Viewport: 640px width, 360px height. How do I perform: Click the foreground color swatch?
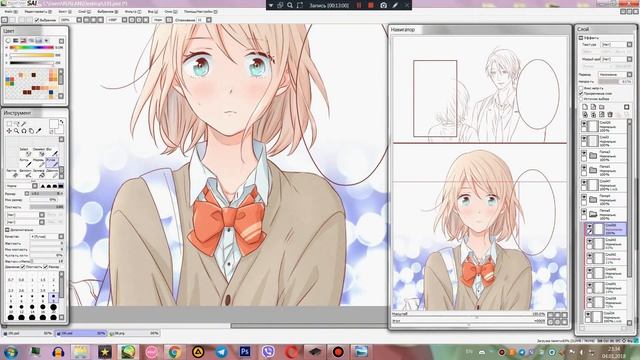54,124
